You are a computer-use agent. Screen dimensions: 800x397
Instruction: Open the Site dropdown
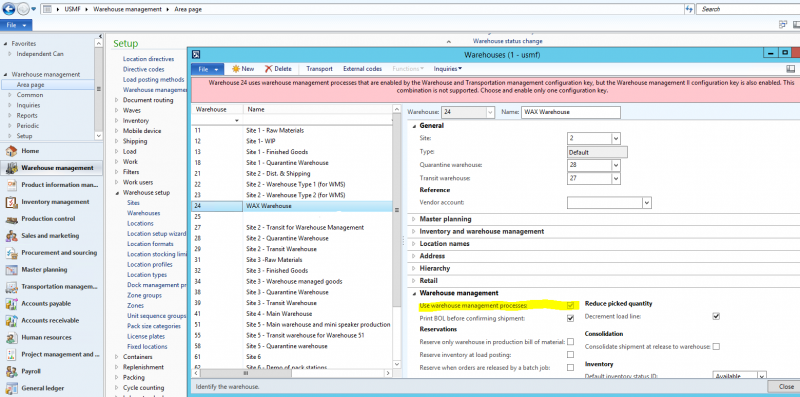point(616,138)
